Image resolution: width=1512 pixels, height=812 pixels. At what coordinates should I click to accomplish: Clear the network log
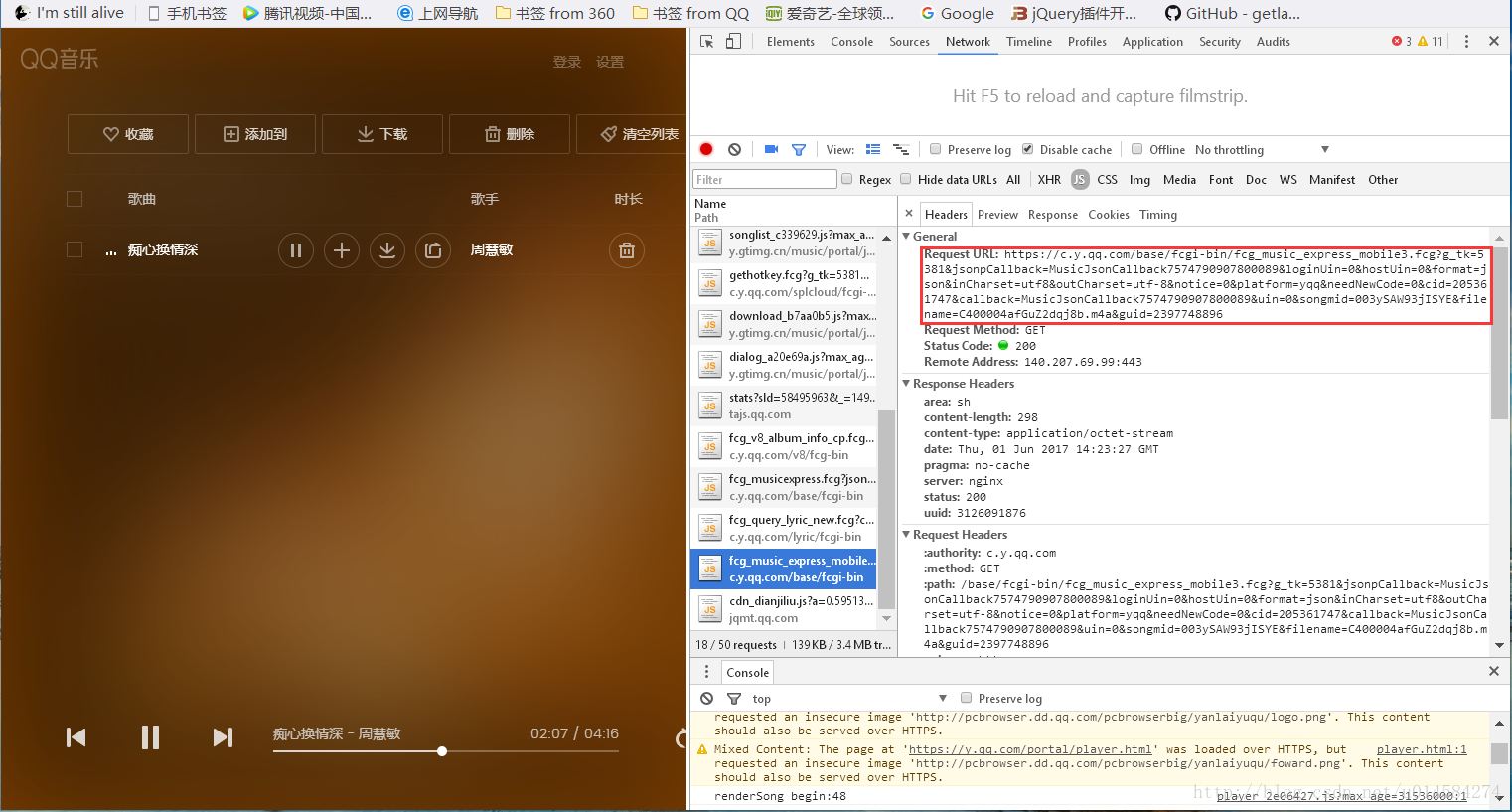(734, 149)
